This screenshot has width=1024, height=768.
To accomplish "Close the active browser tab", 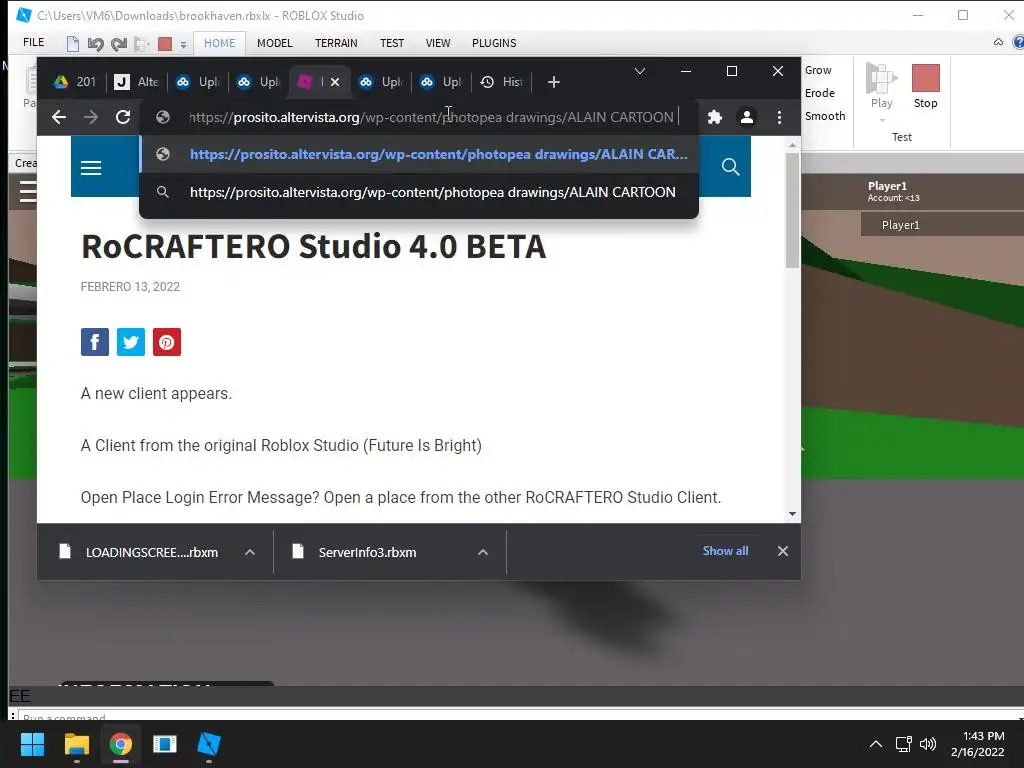I will (335, 82).
